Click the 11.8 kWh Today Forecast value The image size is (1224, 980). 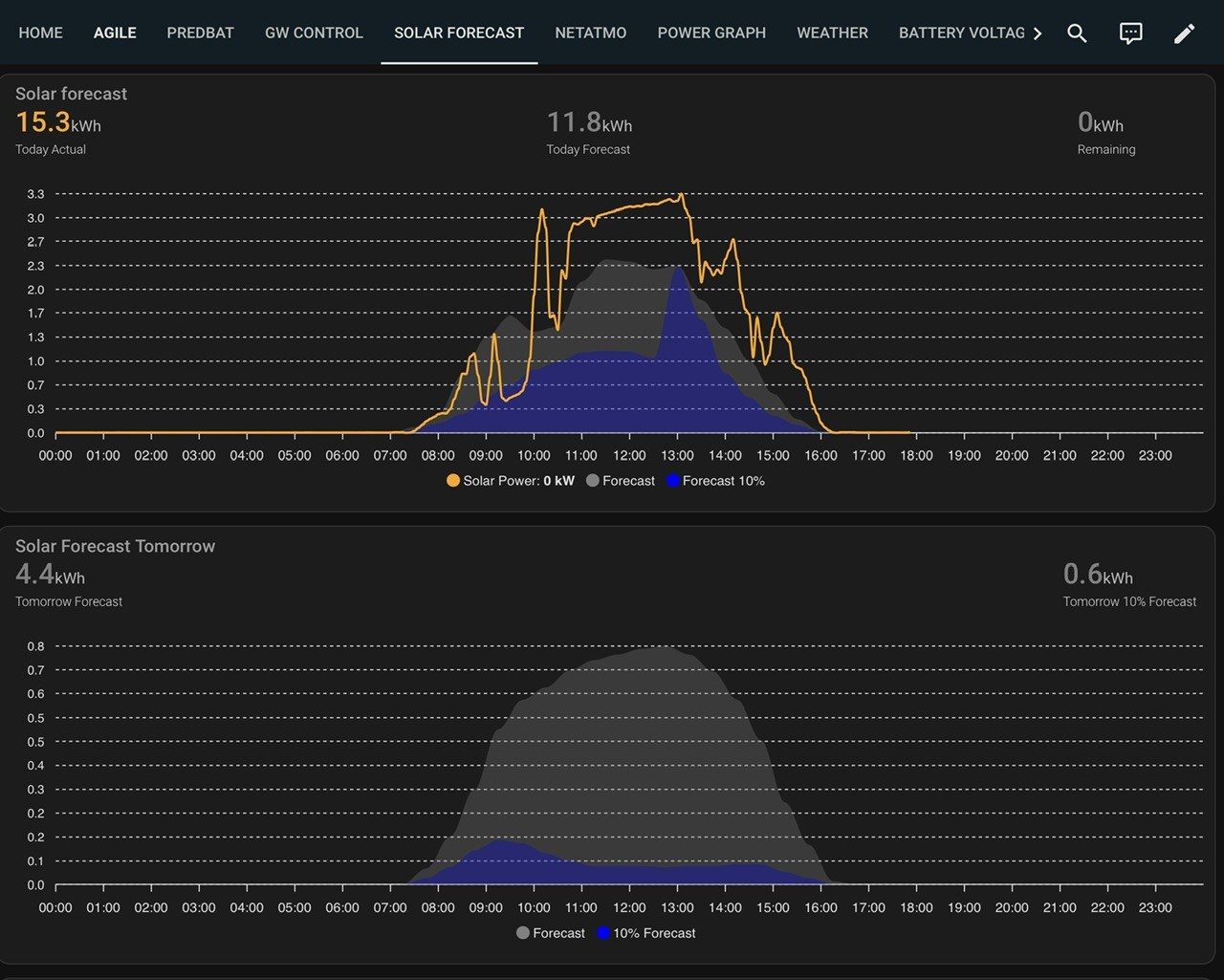tap(589, 123)
